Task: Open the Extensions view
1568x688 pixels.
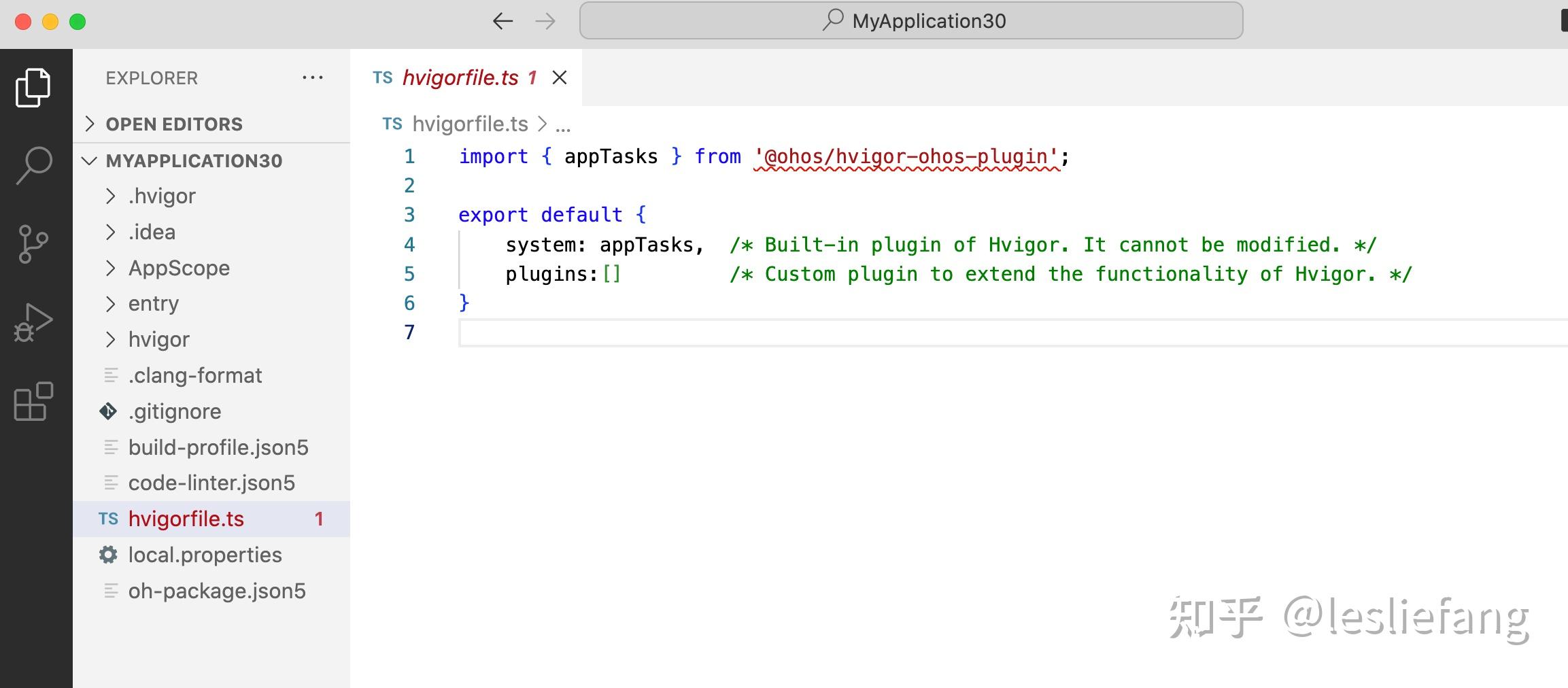Action: [33, 401]
